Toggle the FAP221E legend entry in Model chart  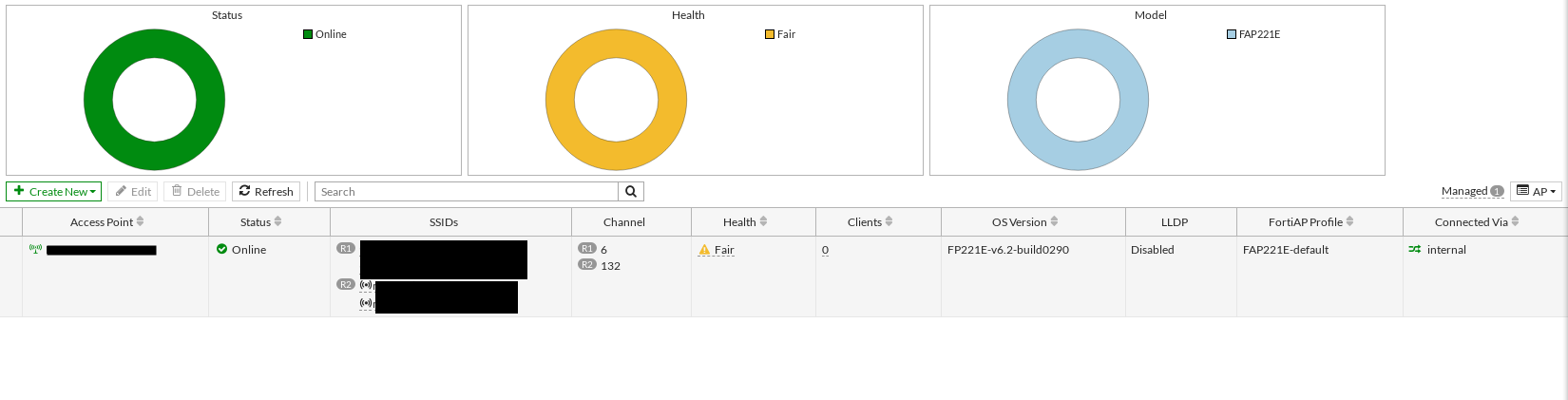[x=1252, y=34]
